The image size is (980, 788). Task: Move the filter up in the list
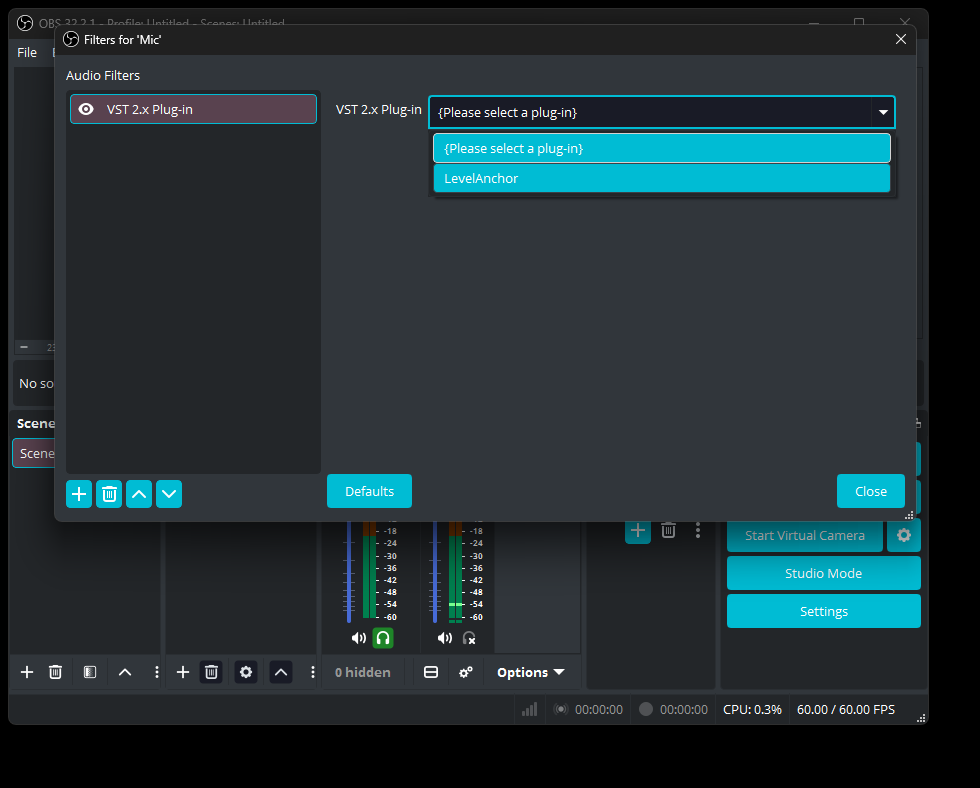click(139, 494)
